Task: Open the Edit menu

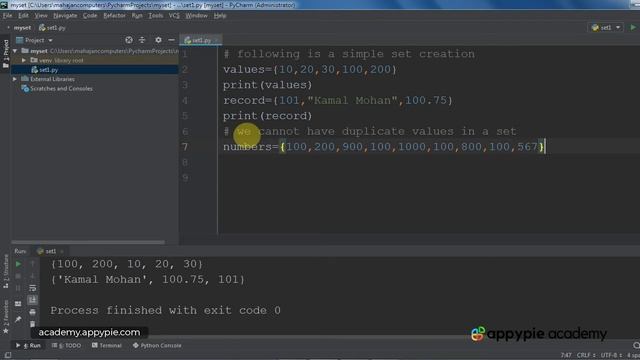Action: coord(23,16)
